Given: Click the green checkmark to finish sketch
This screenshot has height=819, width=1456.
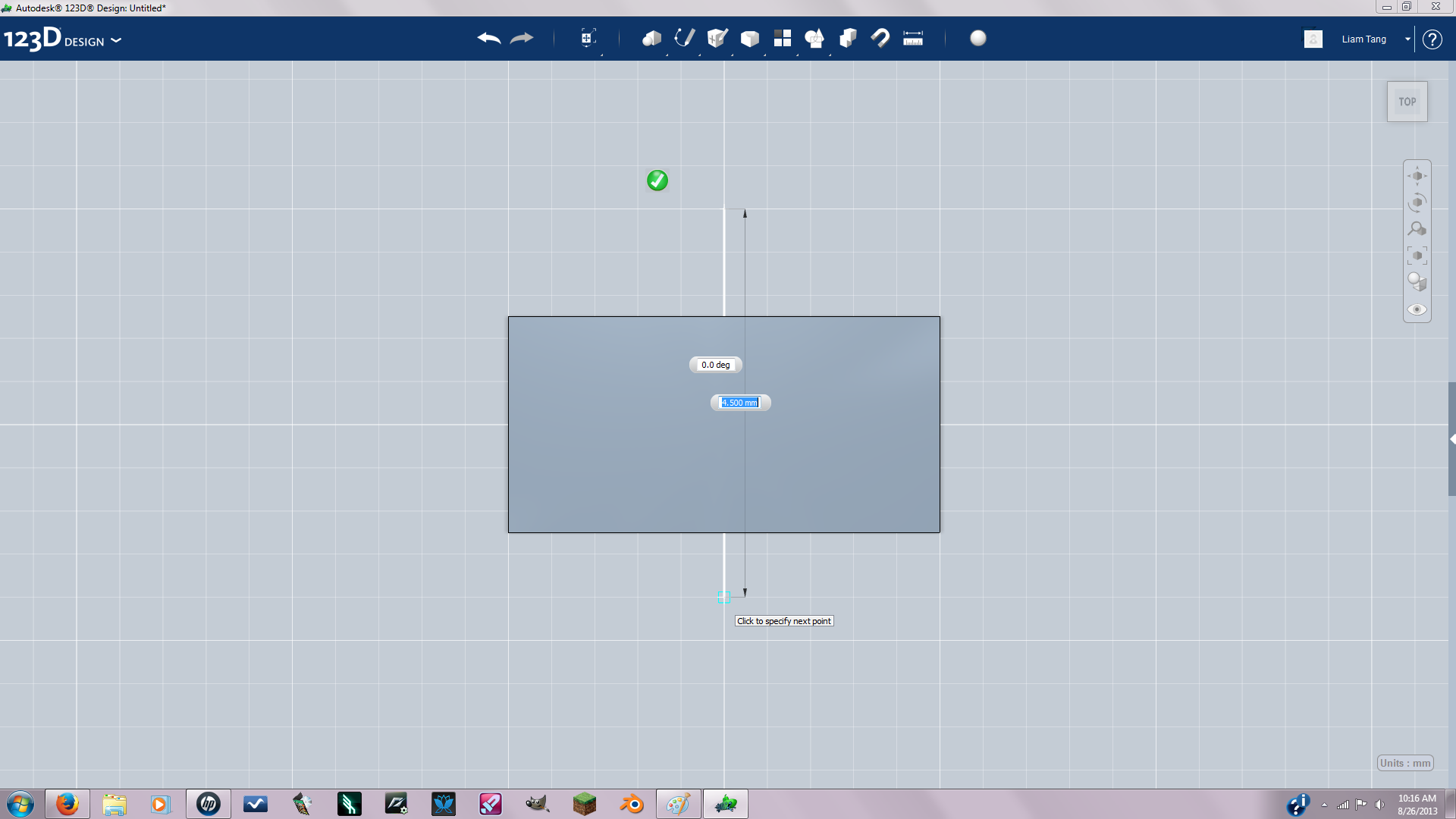Looking at the screenshot, I should pyautogui.click(x=657, y=180).
